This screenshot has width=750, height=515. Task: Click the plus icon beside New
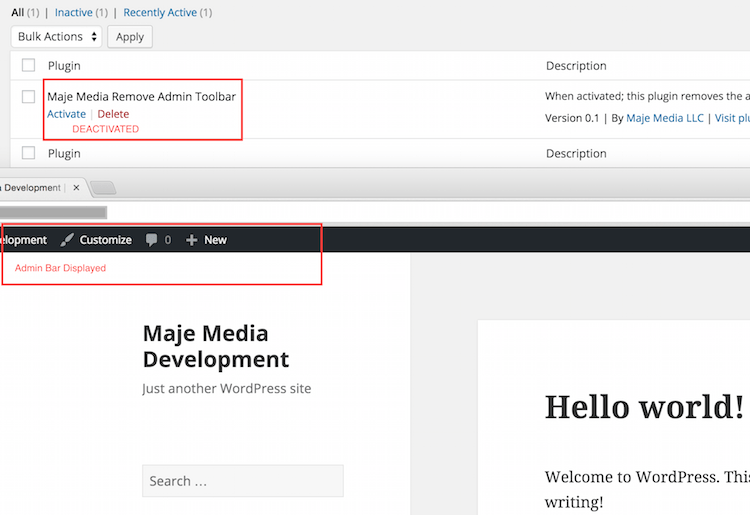tap(192, 240)
